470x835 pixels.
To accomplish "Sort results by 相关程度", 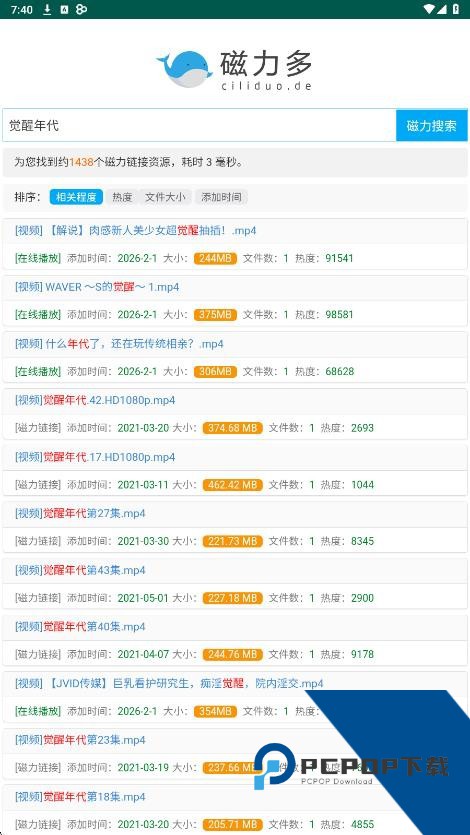I will (76, 197).
